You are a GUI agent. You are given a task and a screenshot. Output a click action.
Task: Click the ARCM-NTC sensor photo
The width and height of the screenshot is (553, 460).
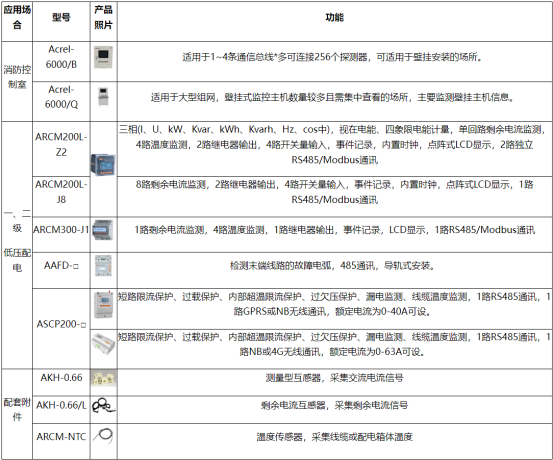click(103, 435)
